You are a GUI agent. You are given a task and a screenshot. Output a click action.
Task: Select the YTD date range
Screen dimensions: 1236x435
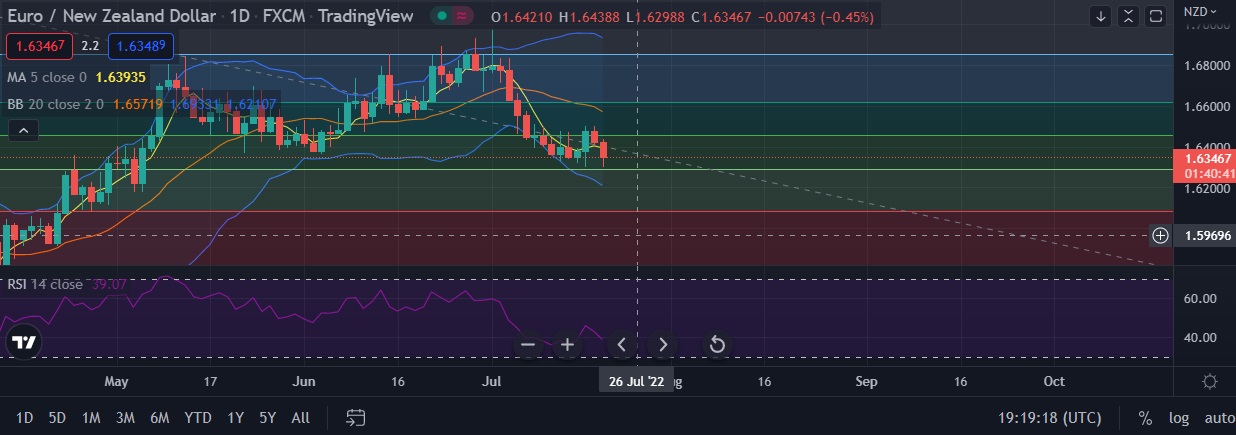pos(198,417)
